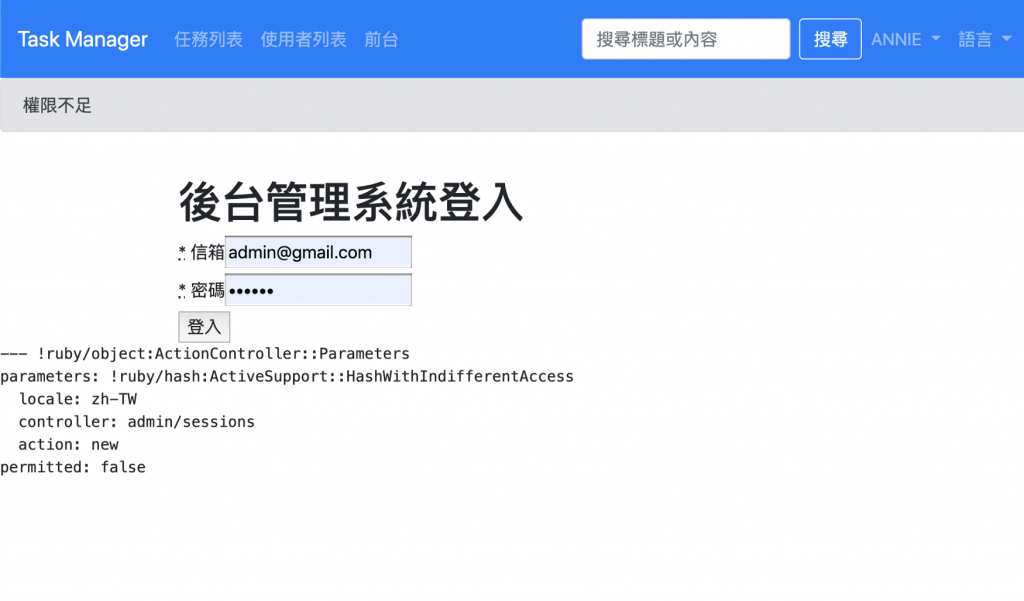Go to 任務列表 nav link
The width and height of the screenshot is (1024, 601).
point(208,39)
